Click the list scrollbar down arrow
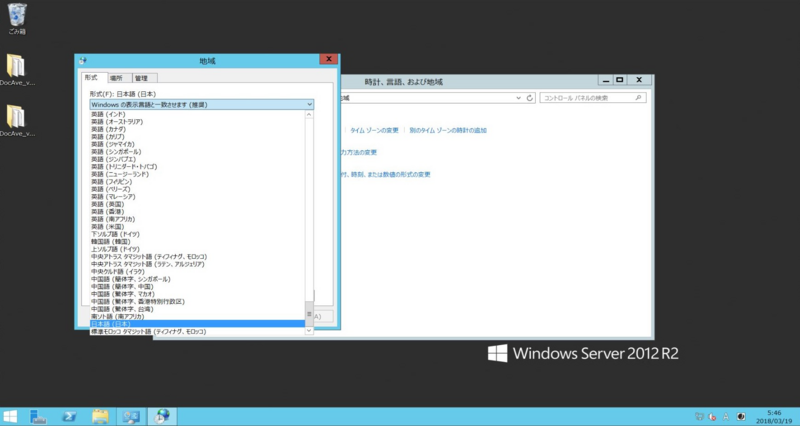The image size is (800, 426). pyautogui.click(x=309, y=331)
